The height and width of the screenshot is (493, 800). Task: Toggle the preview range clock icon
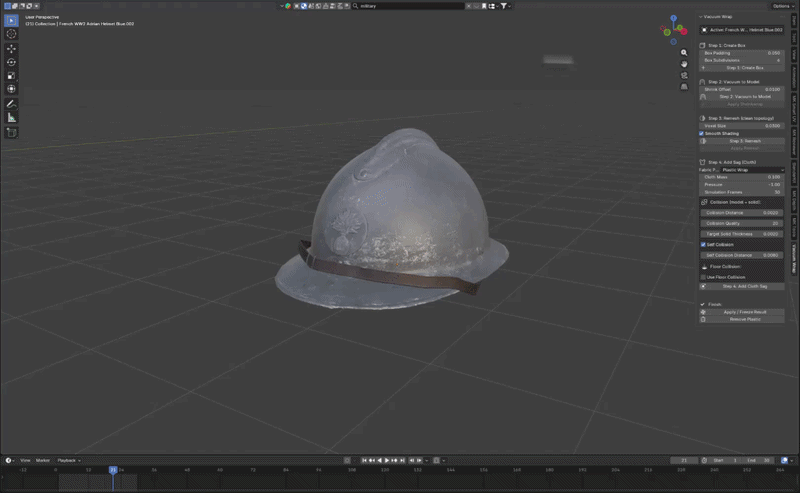pos(704,460)
